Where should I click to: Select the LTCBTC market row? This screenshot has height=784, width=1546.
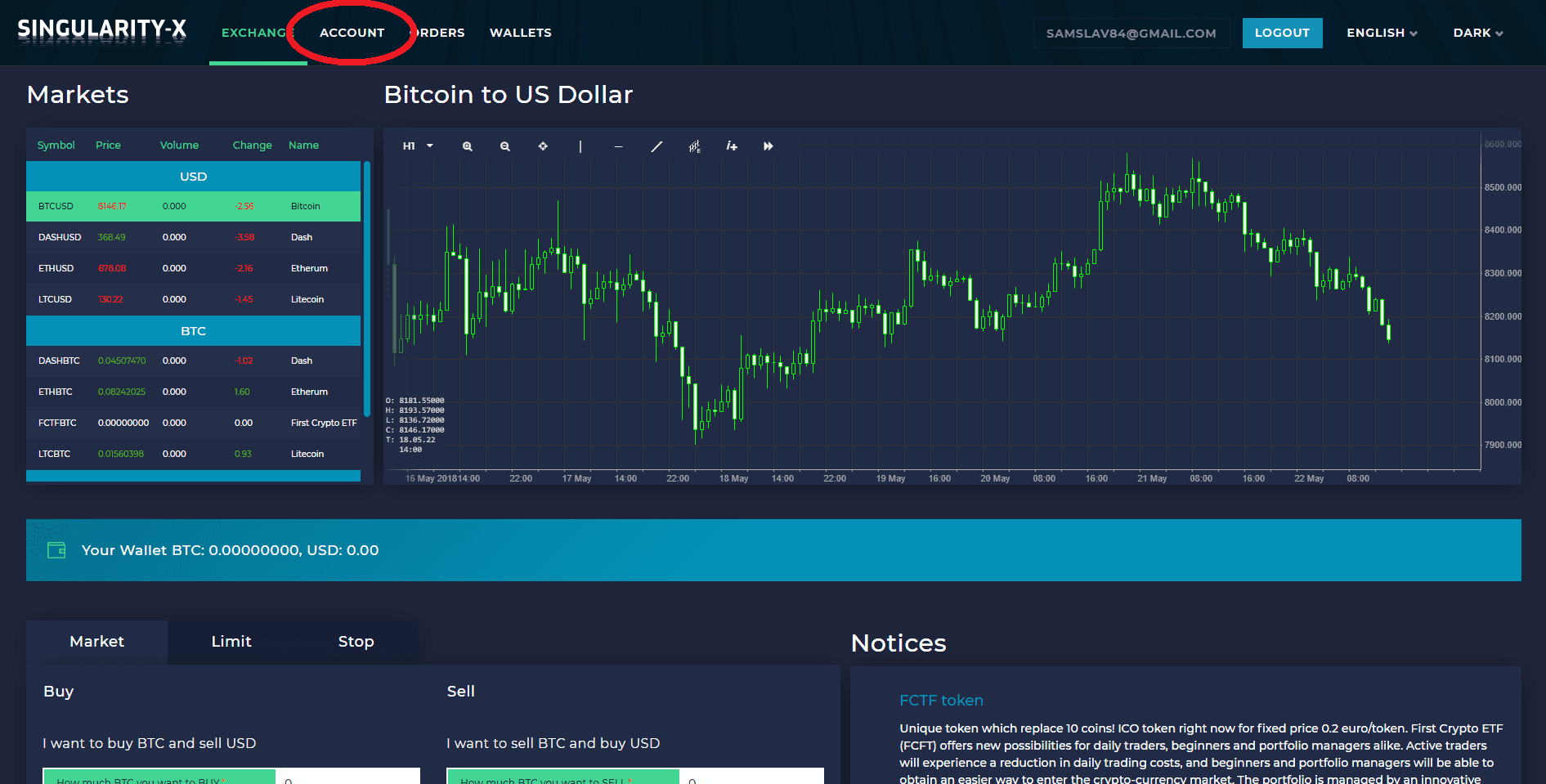(x=193, y=454)
